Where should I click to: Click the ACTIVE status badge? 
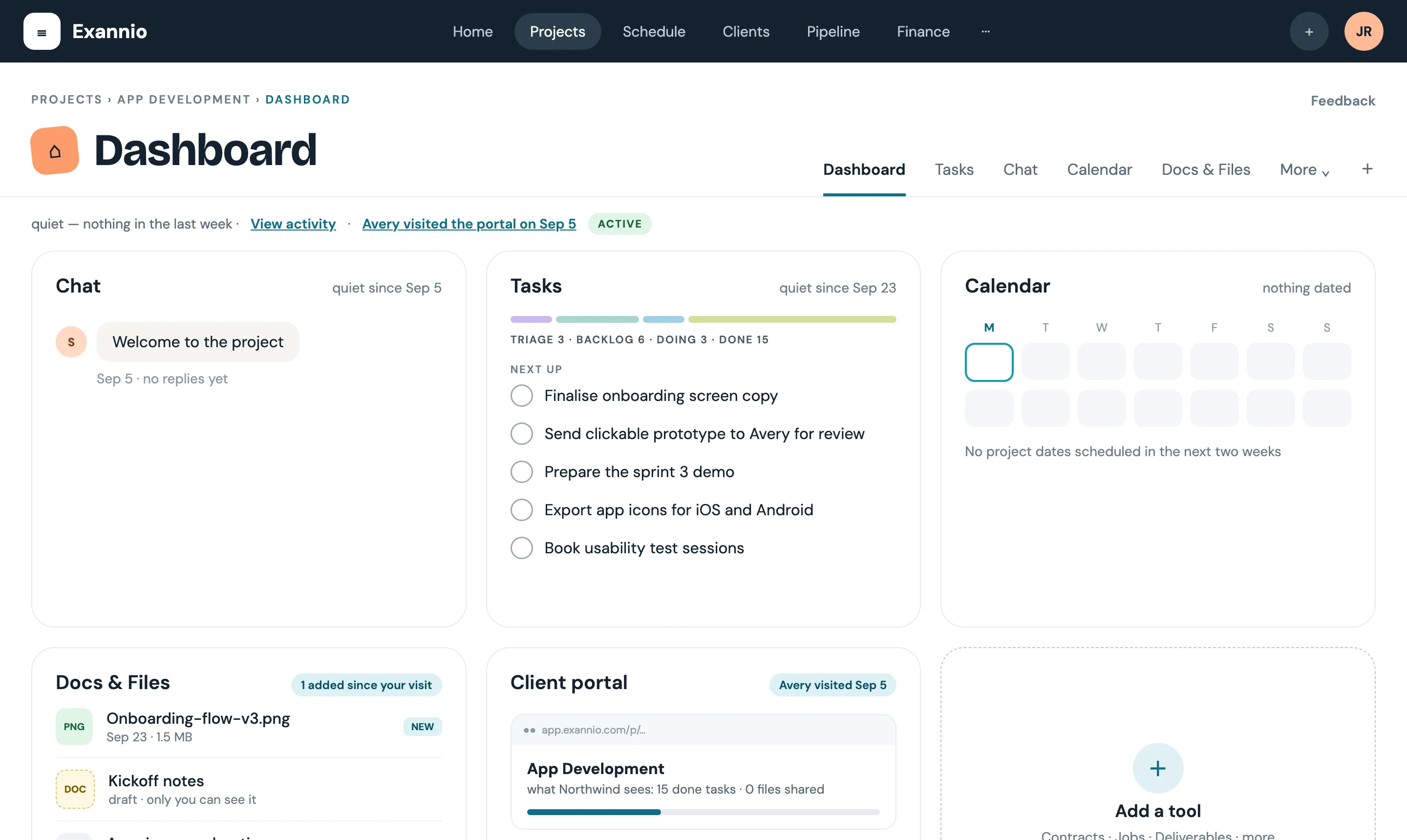click(619, 224)
